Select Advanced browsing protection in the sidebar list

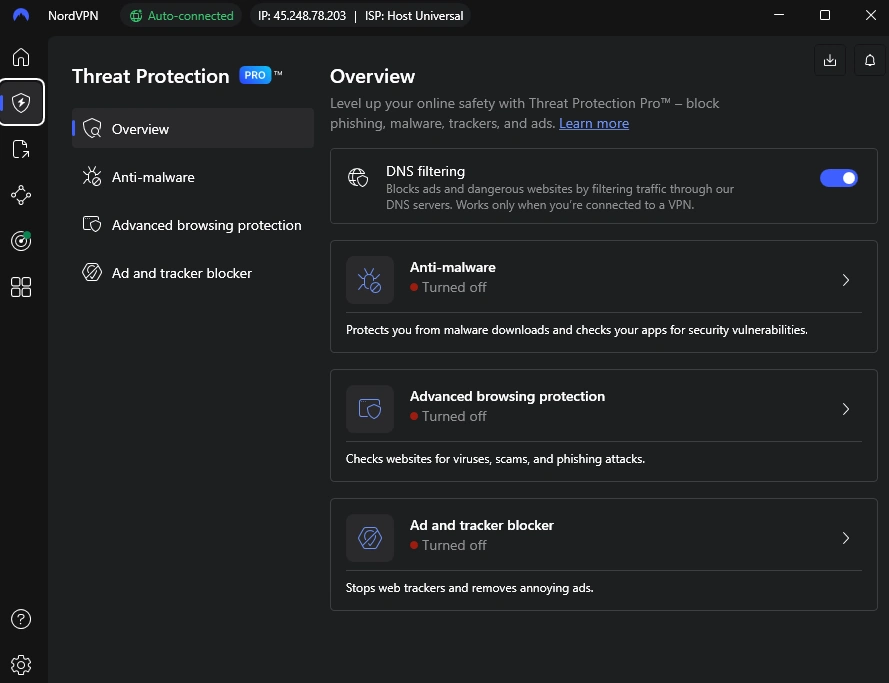click(x=206, y=225)
